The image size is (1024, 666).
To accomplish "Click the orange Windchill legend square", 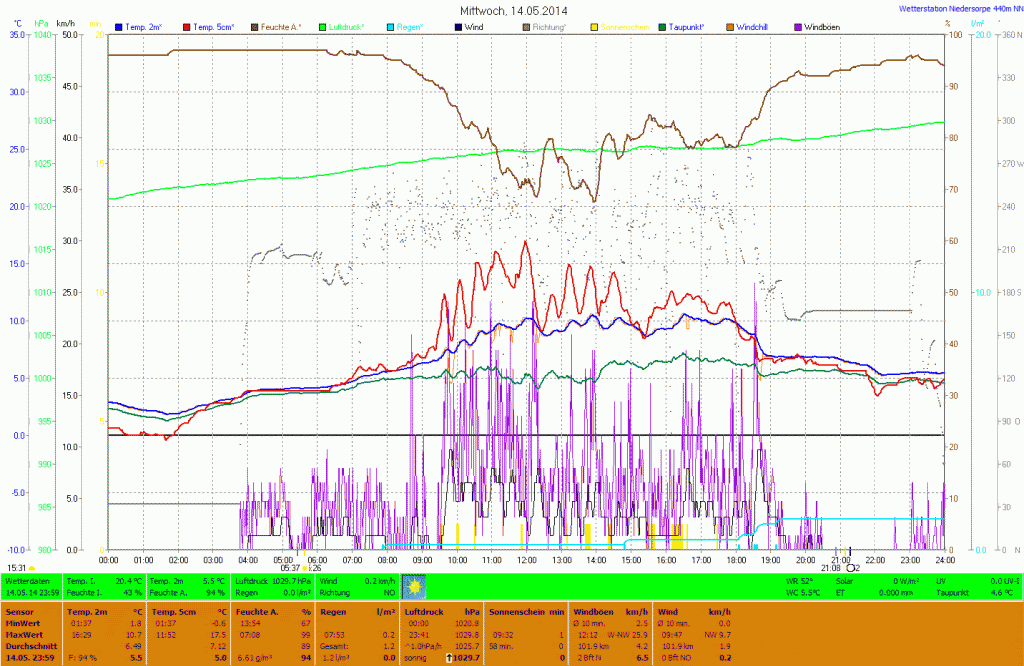I will (731, 26).
